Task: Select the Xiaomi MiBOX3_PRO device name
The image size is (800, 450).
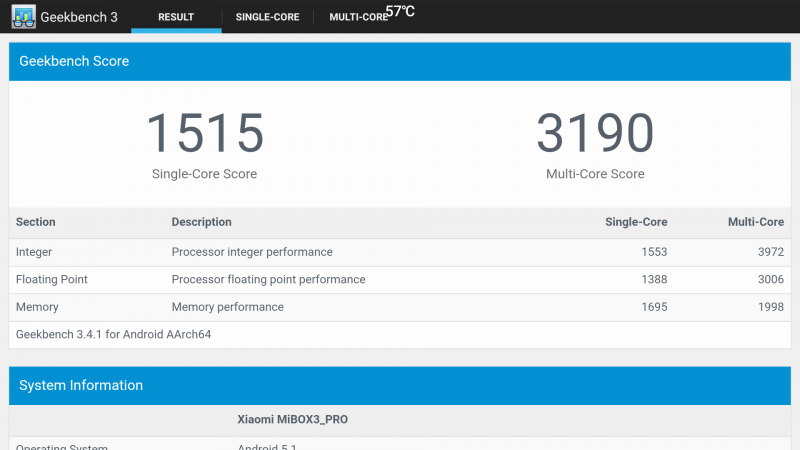Action: [292, 419]
